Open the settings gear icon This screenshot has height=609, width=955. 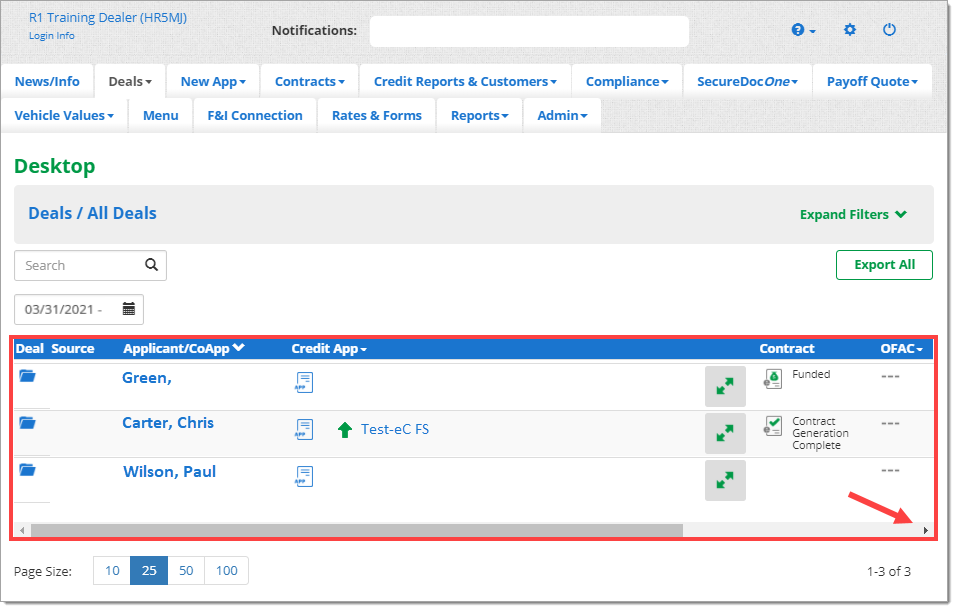tap(850, 30)
